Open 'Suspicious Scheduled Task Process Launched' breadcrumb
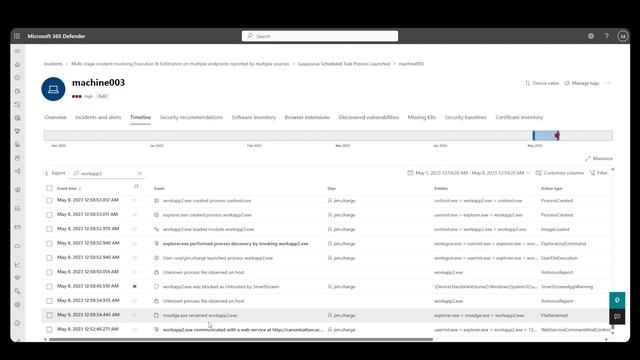Screen dimensions: 640x360 (344, 64)
